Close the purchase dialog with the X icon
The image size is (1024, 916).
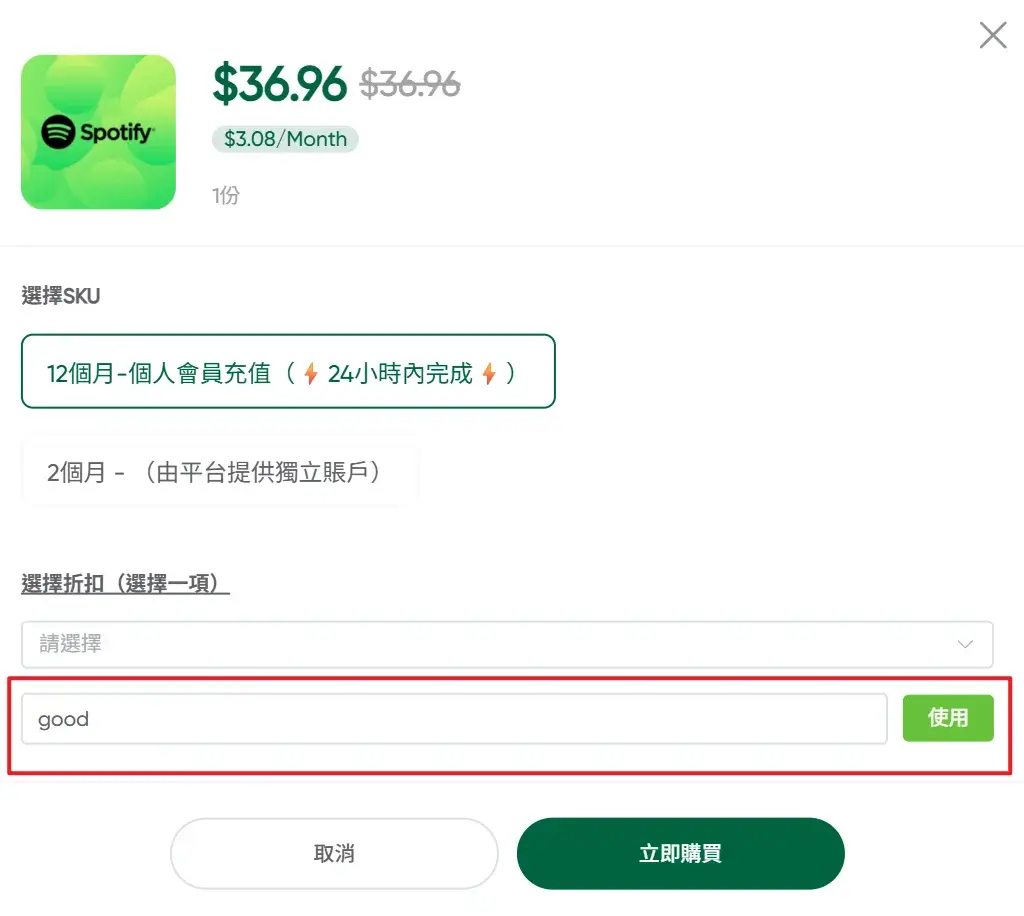click(992, 36)
